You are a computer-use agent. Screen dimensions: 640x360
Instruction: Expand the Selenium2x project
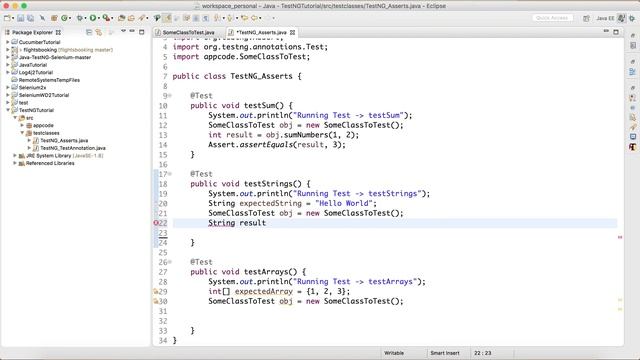pyautogui.click(x=7, y=87)
